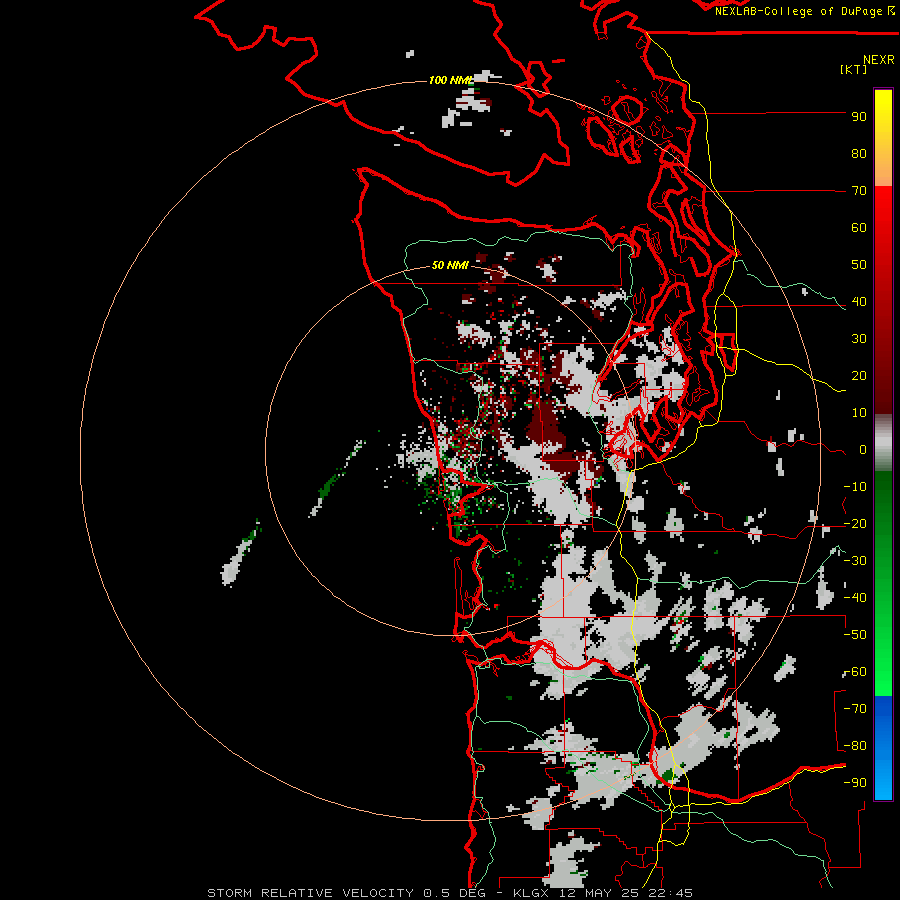
Task: Click the -80 value on velocity scale
Action: click(855, 746)
